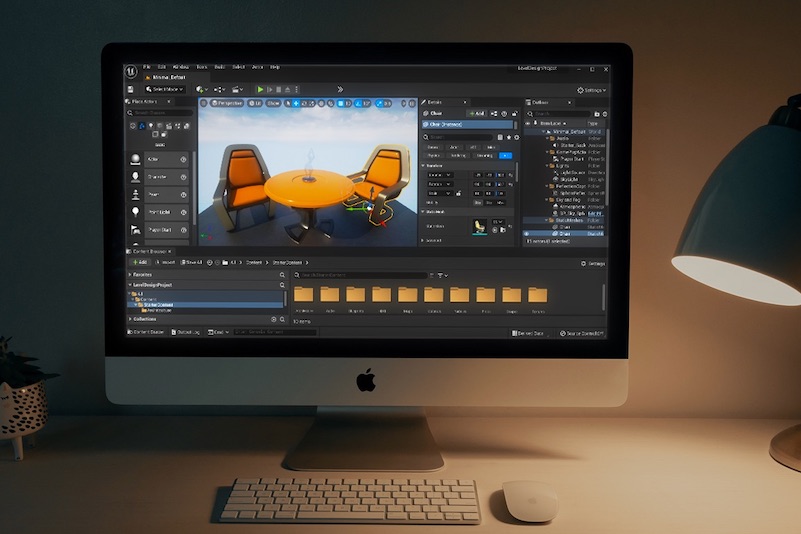Click Save All in Content Browser

coord(192,262)
